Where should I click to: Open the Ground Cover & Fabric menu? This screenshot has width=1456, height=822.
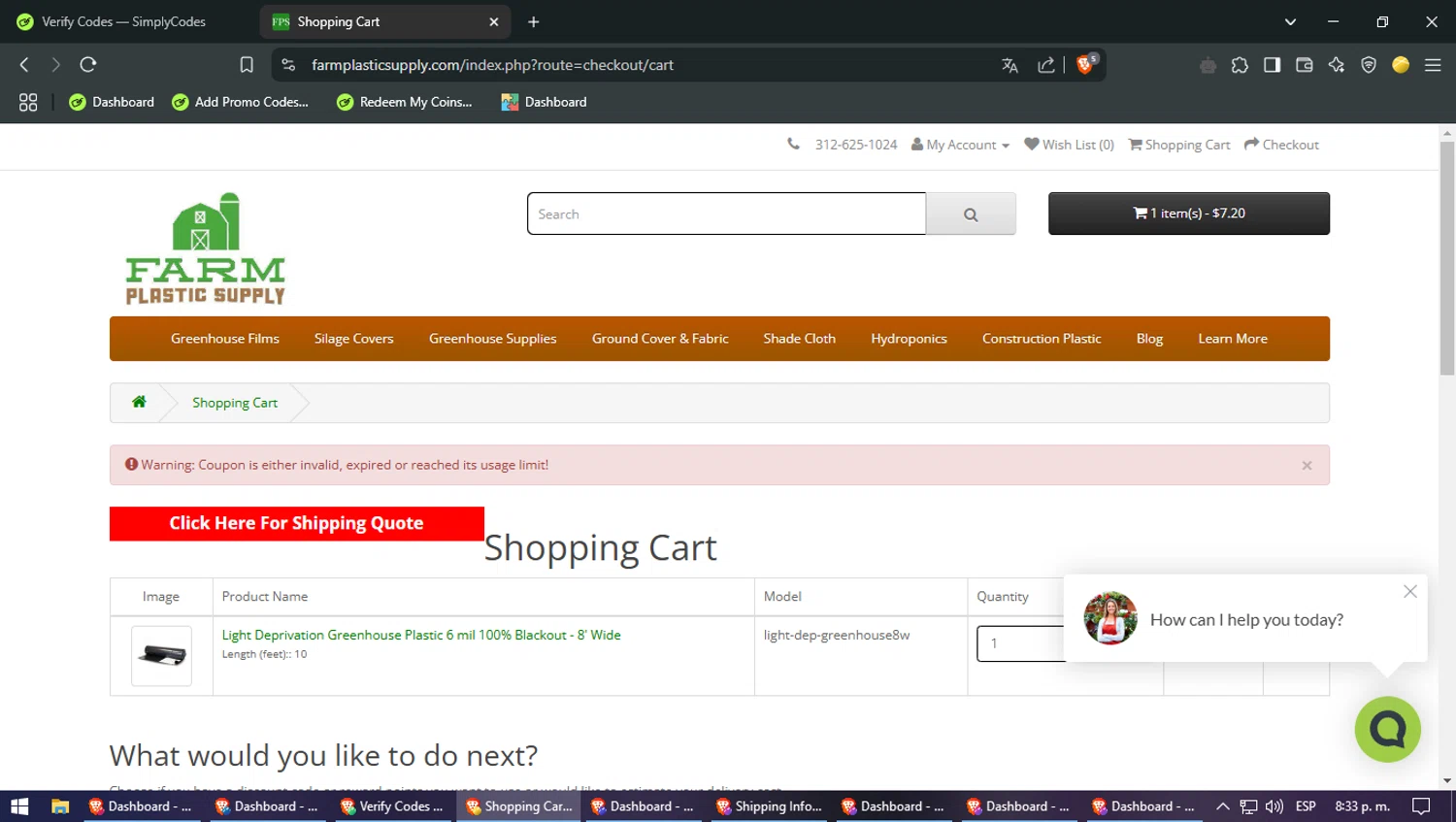tap(660, 339)
